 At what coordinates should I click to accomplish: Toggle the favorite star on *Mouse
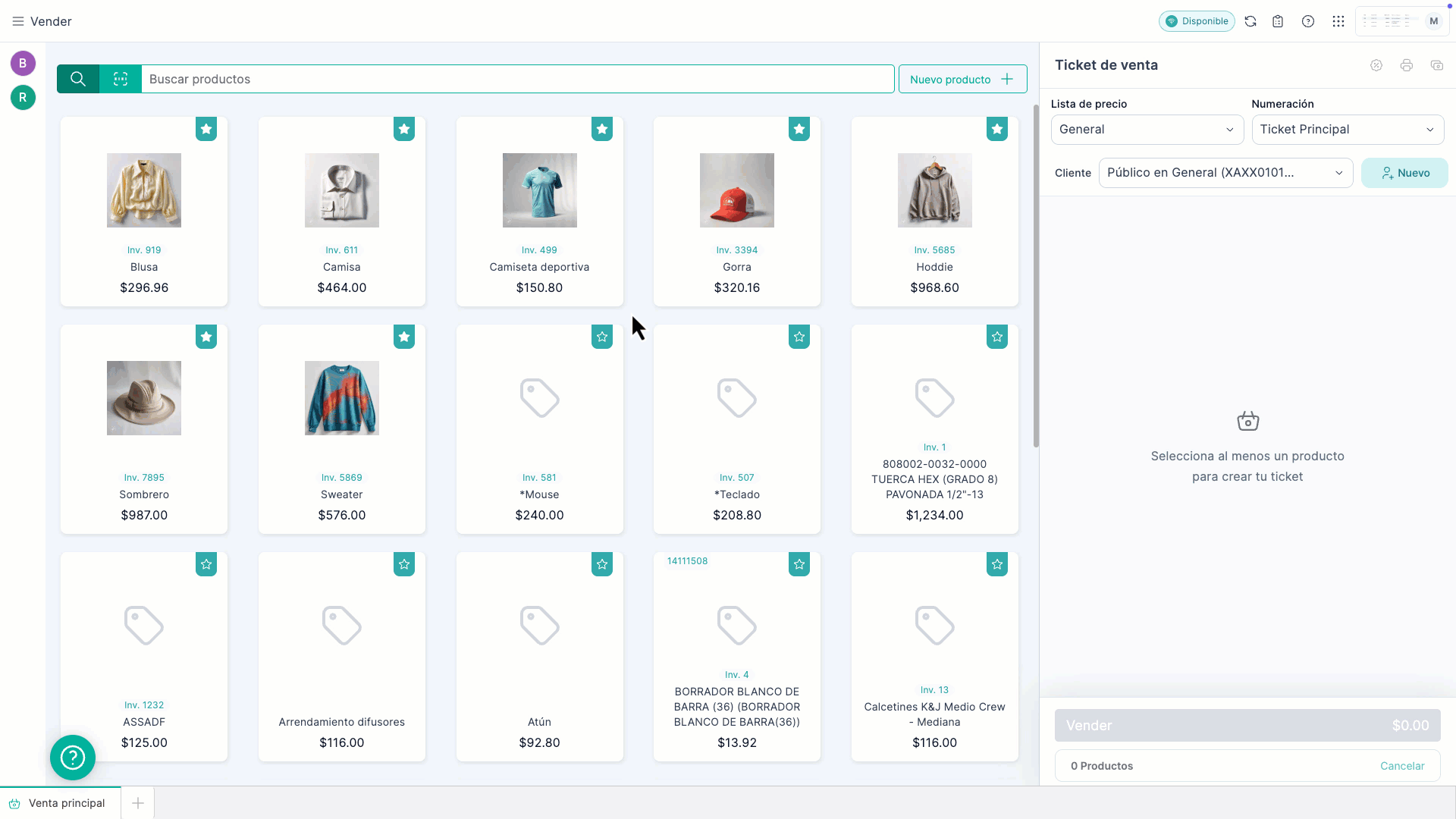click(x=602, y=337)
